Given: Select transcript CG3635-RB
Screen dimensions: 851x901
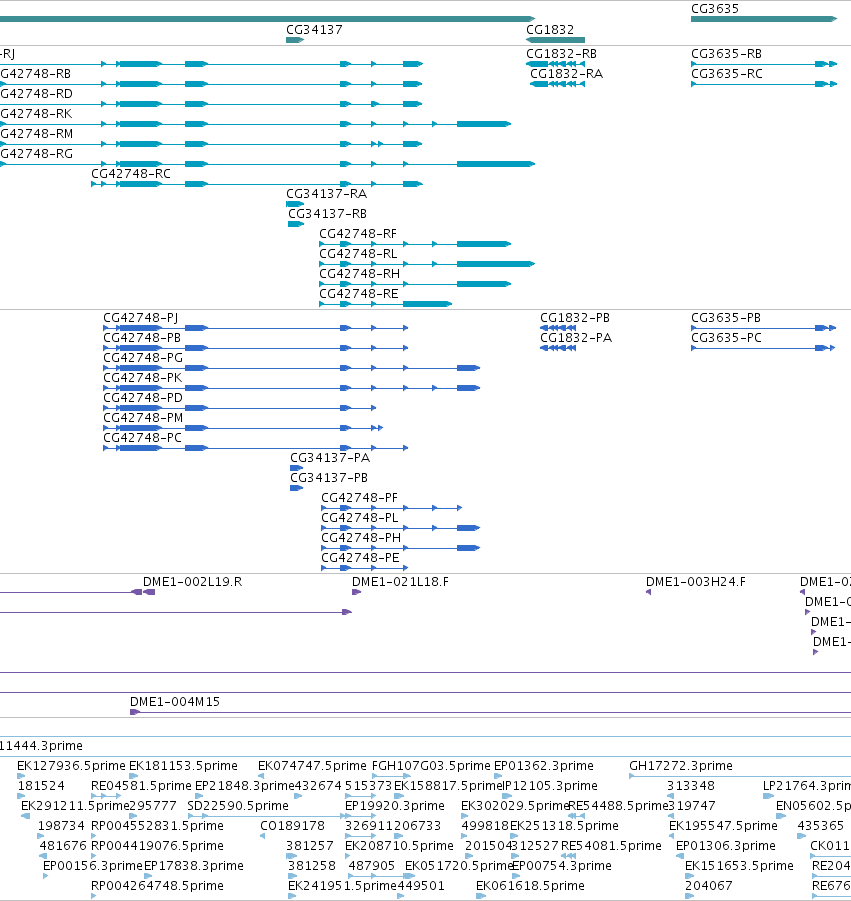Looking at the screenshot, I should (726, 54).
